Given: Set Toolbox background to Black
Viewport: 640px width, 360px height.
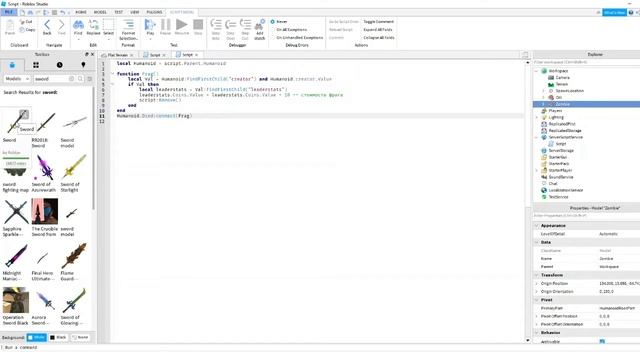Looking at the screenshot, I should pyautogui.click(x=58, y=338).
